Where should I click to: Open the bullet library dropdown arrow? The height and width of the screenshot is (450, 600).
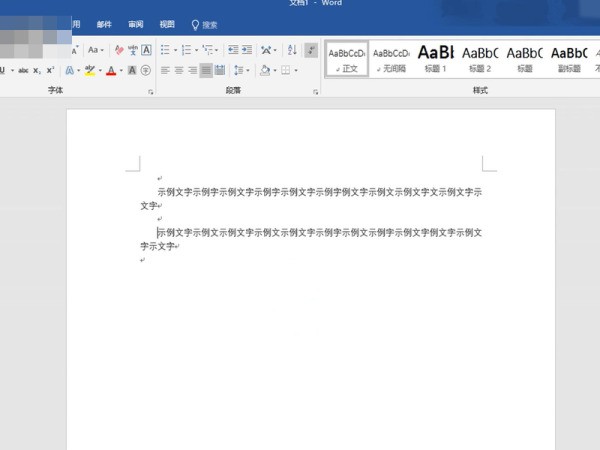click(175, 50)
